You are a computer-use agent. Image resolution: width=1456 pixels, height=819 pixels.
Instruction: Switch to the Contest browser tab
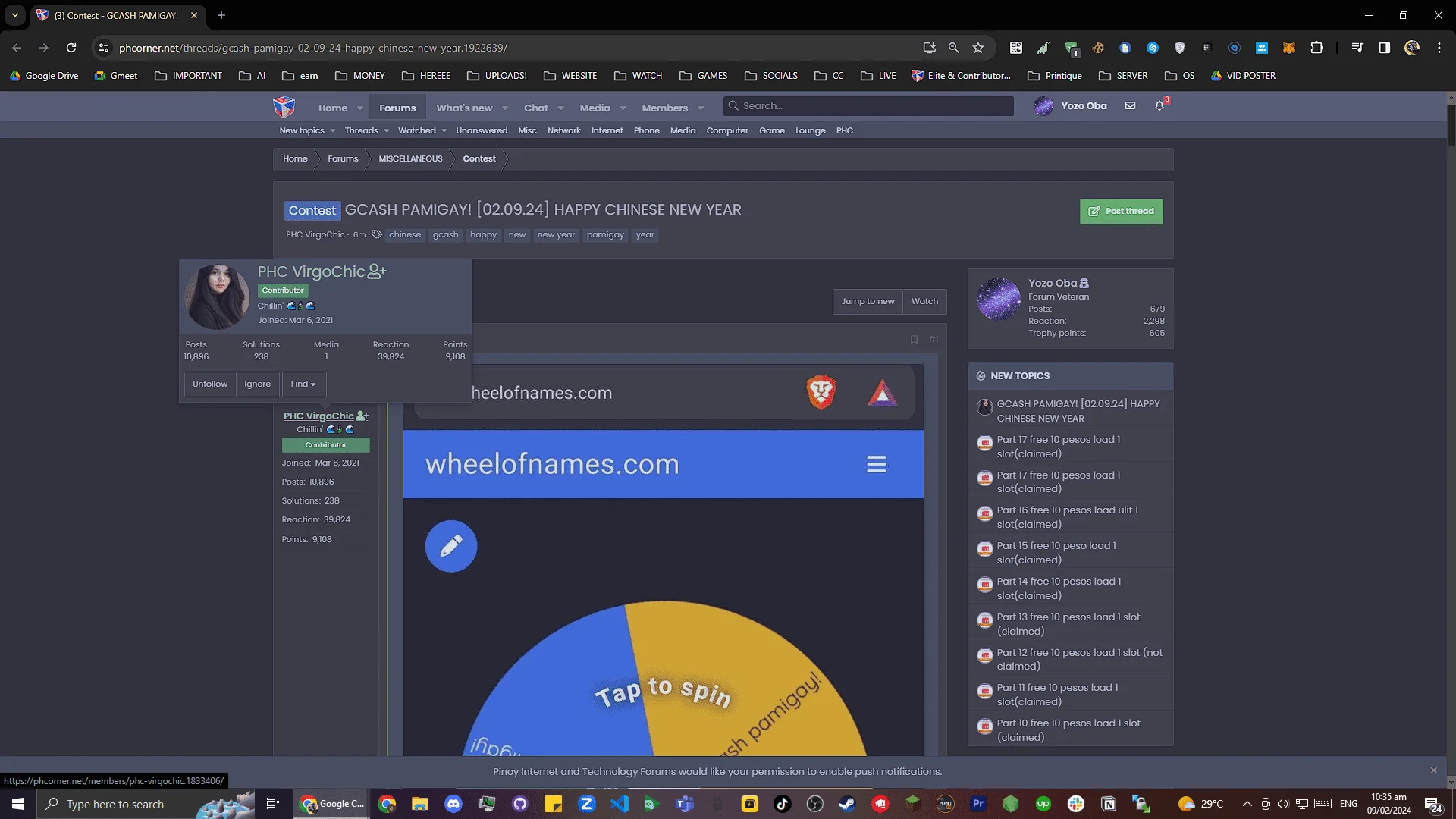click(118, 15)
